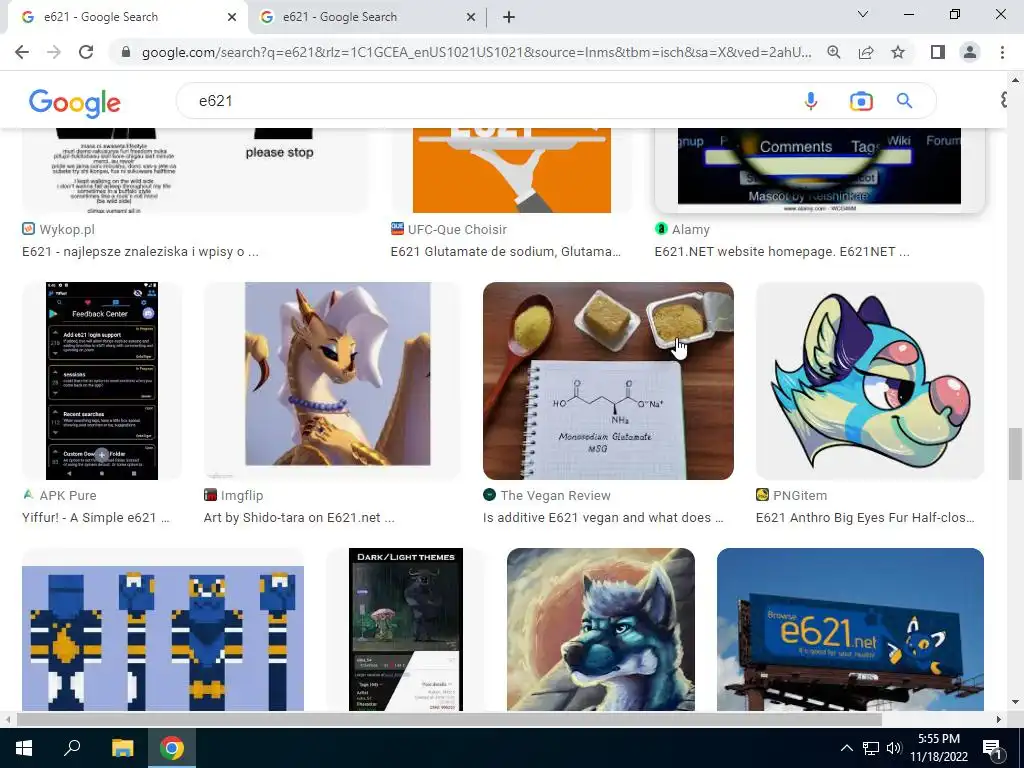Image resolution: width=1024 pixels, height=768 pixels.
Task: Bookmark this tab with the star icon
Action: point(898,52)
